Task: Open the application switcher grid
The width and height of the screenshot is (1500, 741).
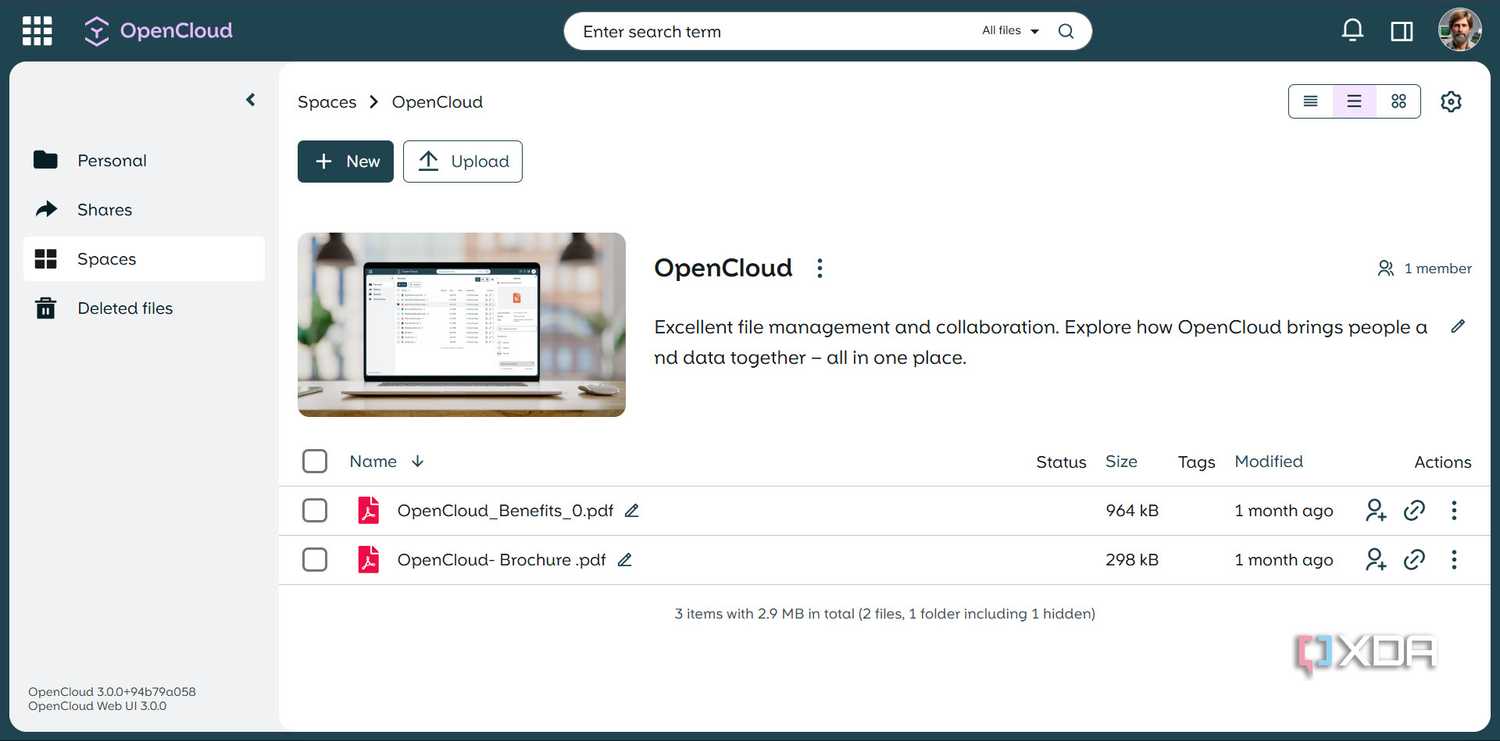Action: 37,31
